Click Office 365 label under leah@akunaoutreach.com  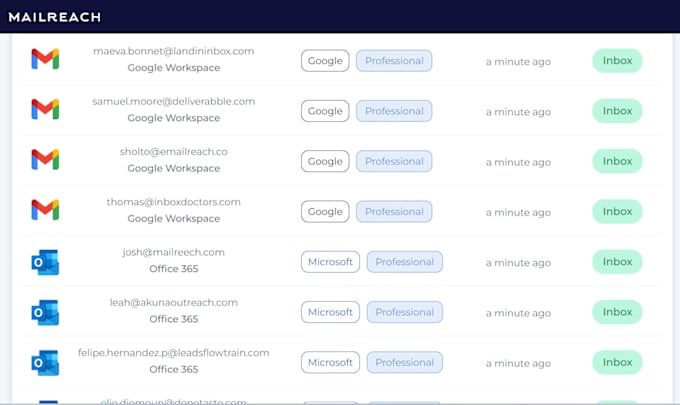coord(173,319)
